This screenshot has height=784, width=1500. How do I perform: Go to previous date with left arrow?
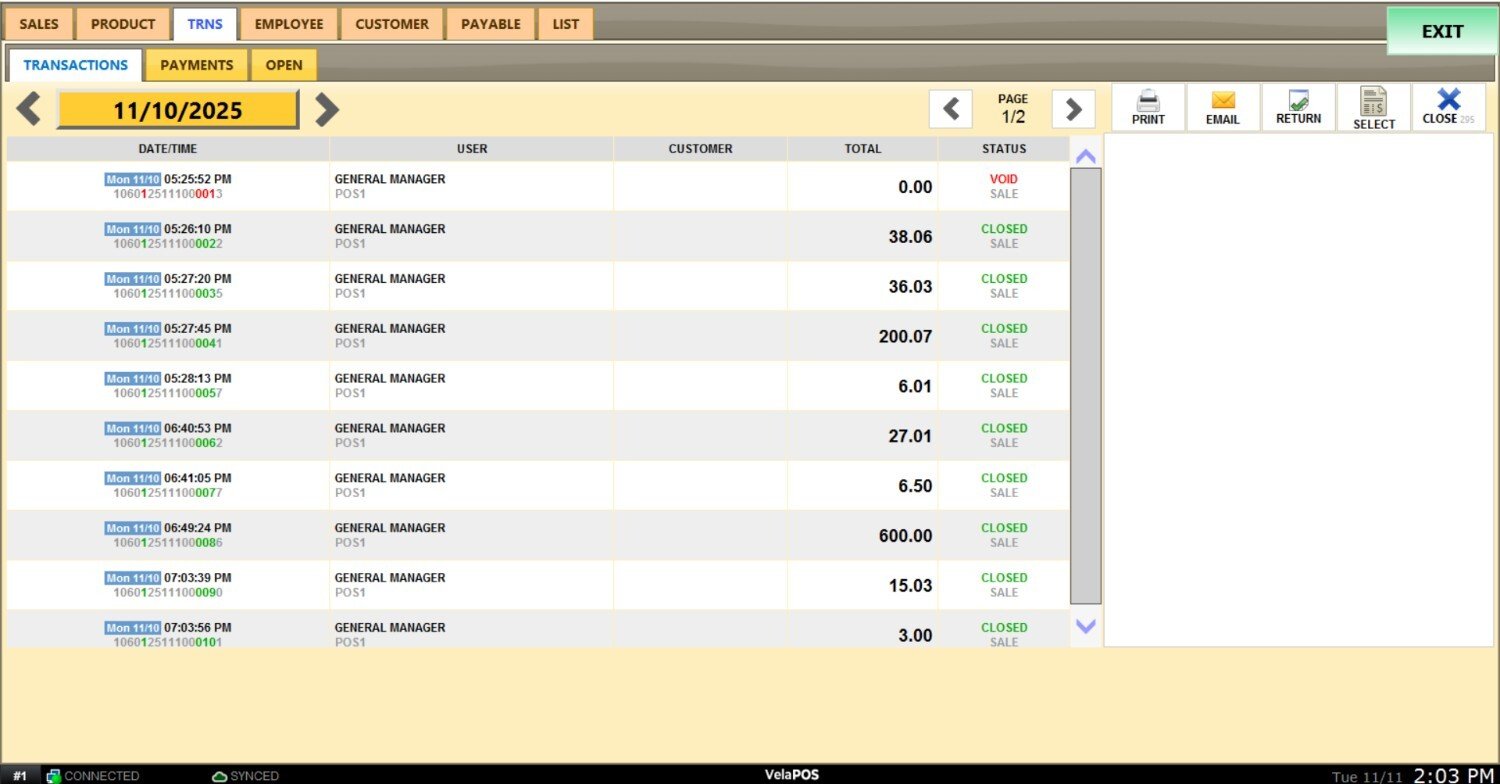(x=29, y=109)
